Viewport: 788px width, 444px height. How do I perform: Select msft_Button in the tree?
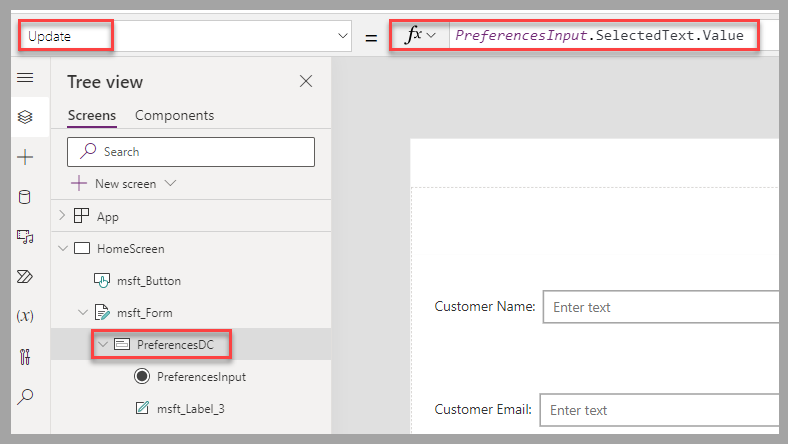[149, 281]
